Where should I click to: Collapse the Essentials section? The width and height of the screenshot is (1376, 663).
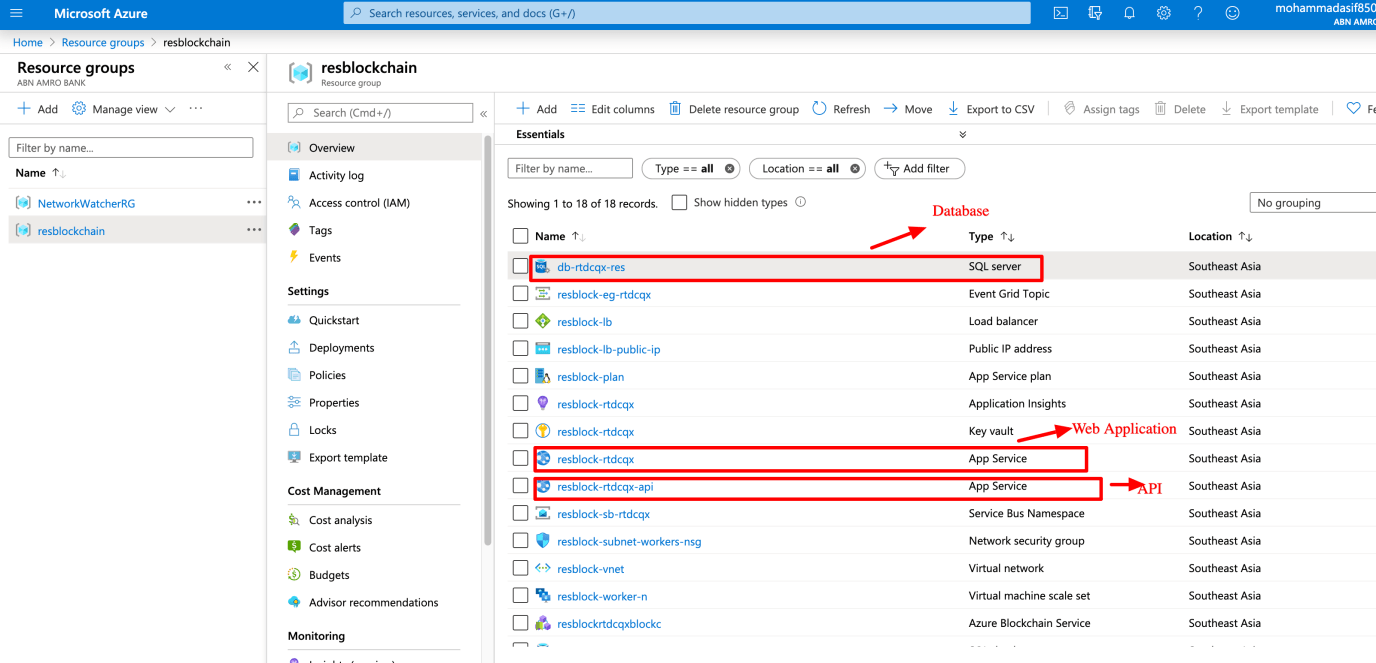coord(962,133)
